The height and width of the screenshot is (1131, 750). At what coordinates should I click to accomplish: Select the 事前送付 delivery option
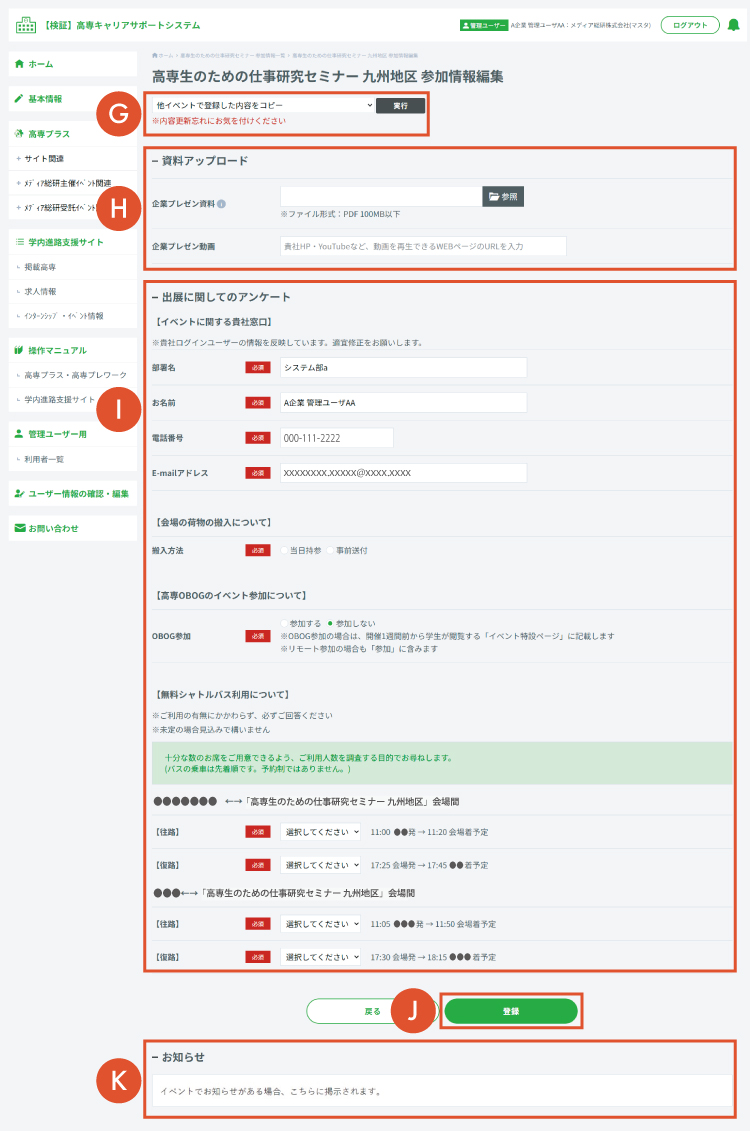click(331, 550)
